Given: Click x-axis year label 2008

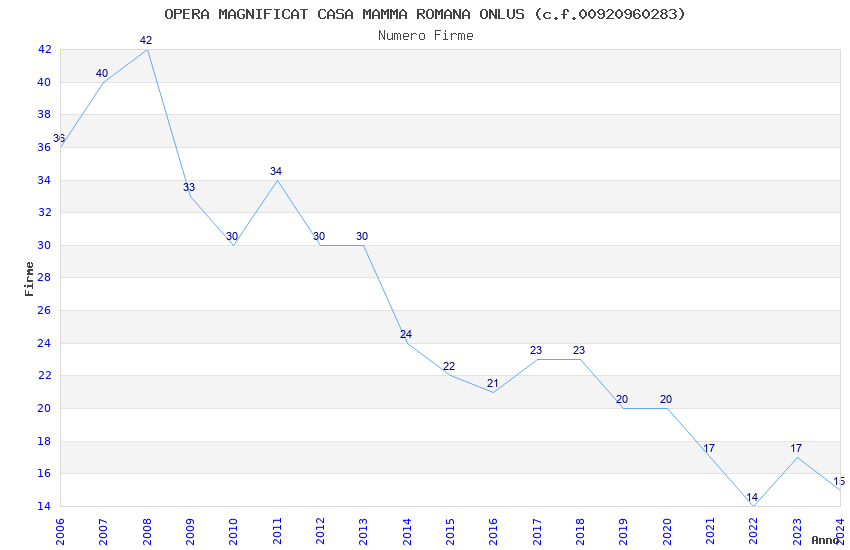Looking at the screenshot, I should [x=146, y=531].
